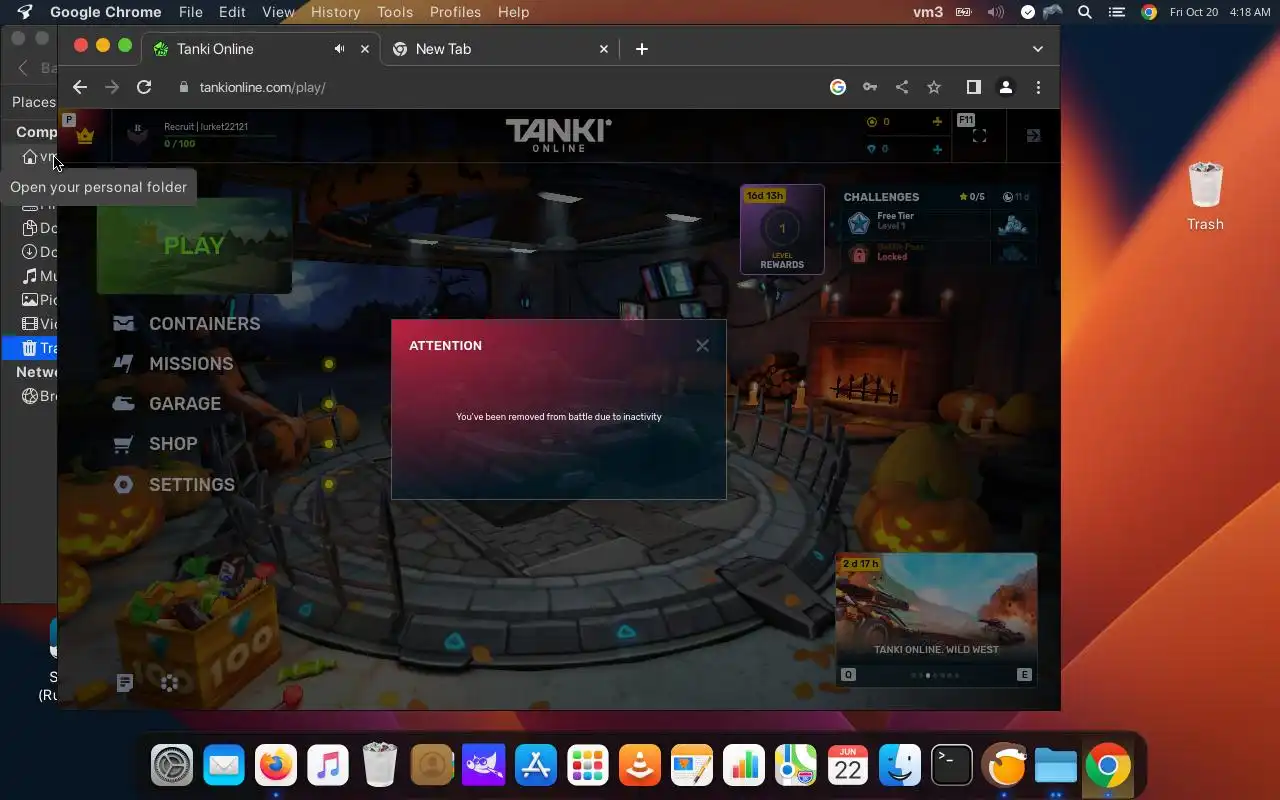This screenshot has height=800, width=1280.
Task: Open Firefox from the dock
Action: pyautogui.click(x=276, y=767)
